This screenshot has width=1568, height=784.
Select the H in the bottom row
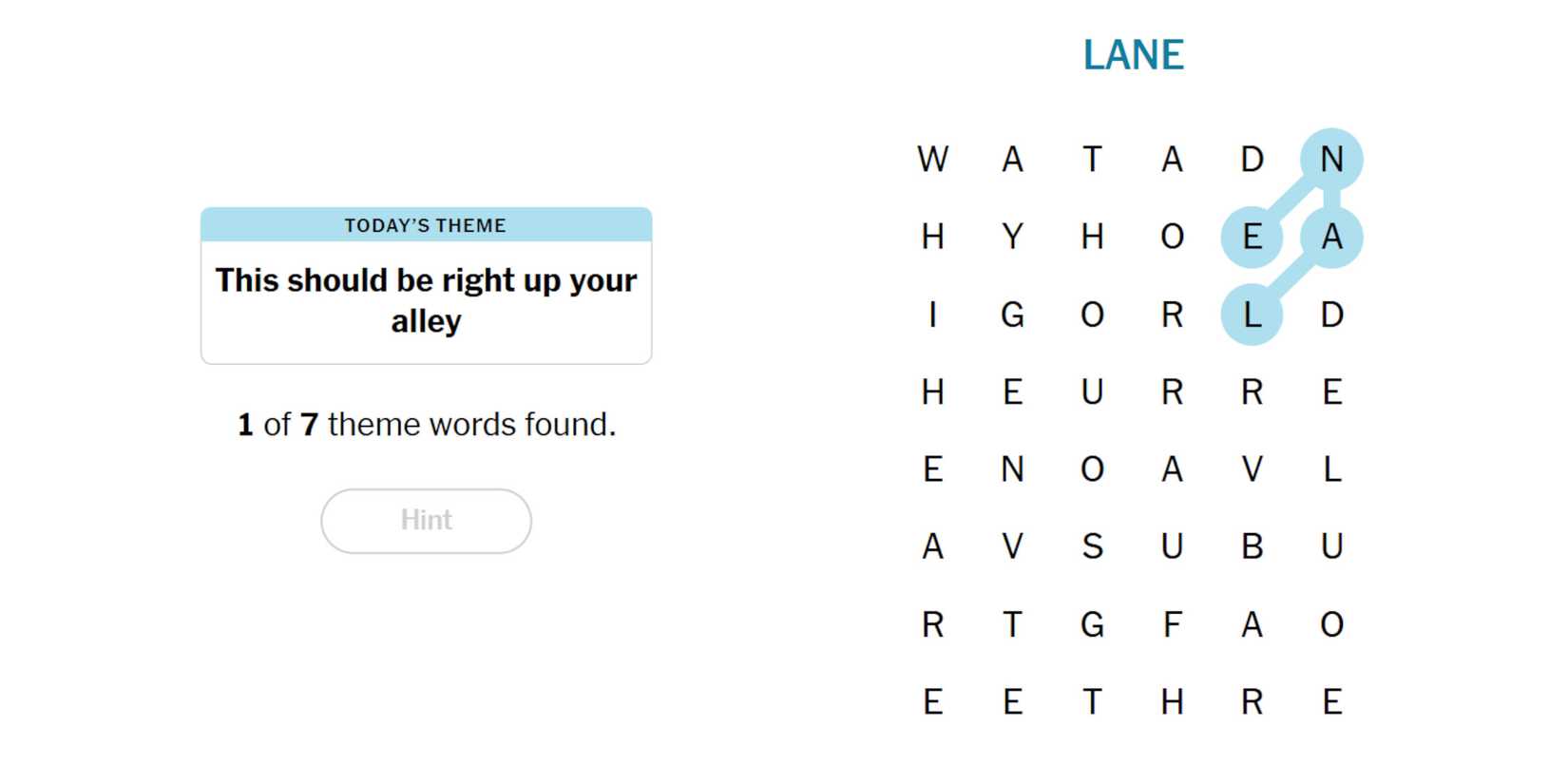pyautogui.click(x=1172, y=702)
